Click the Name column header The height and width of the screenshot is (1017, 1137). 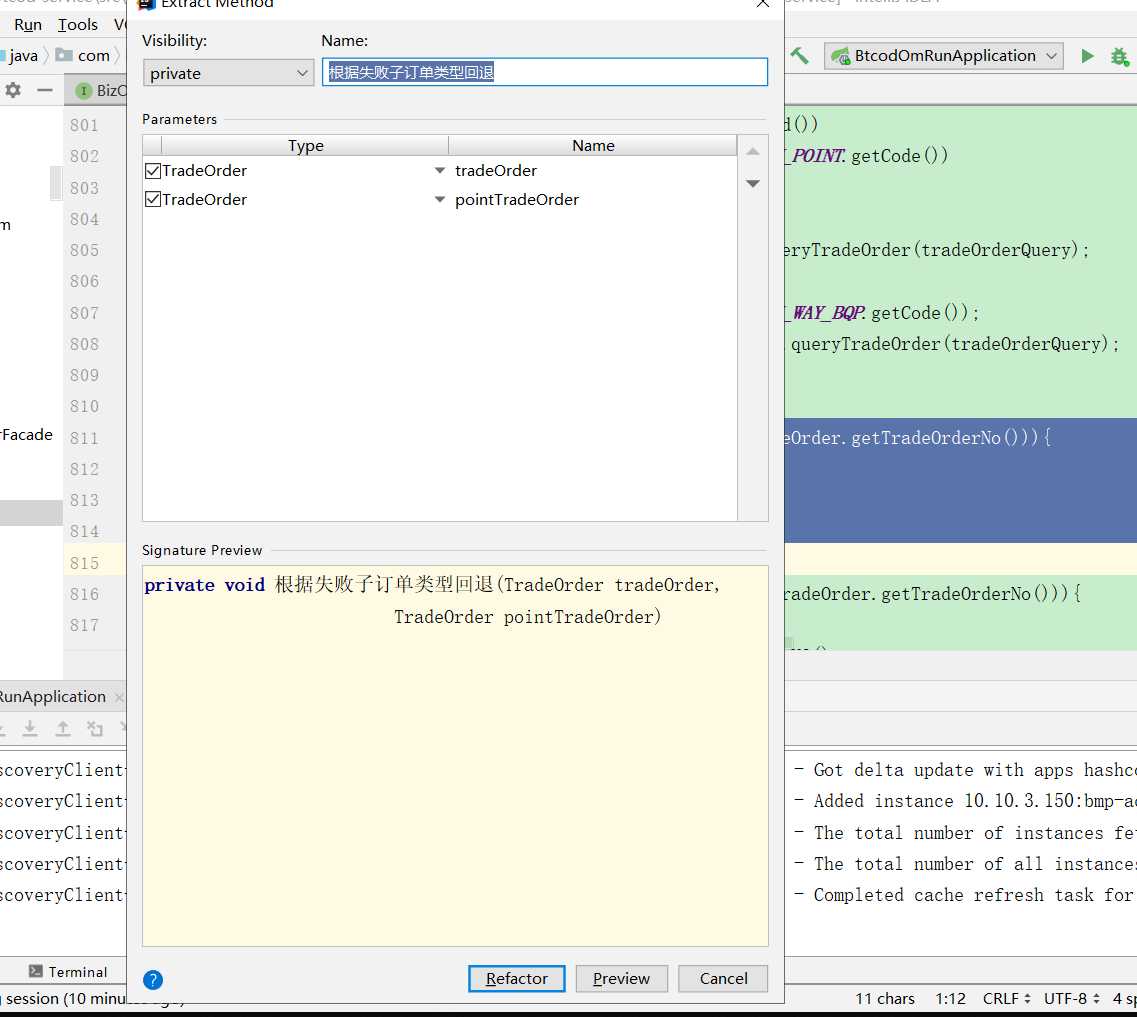click(x=593, y=145)
